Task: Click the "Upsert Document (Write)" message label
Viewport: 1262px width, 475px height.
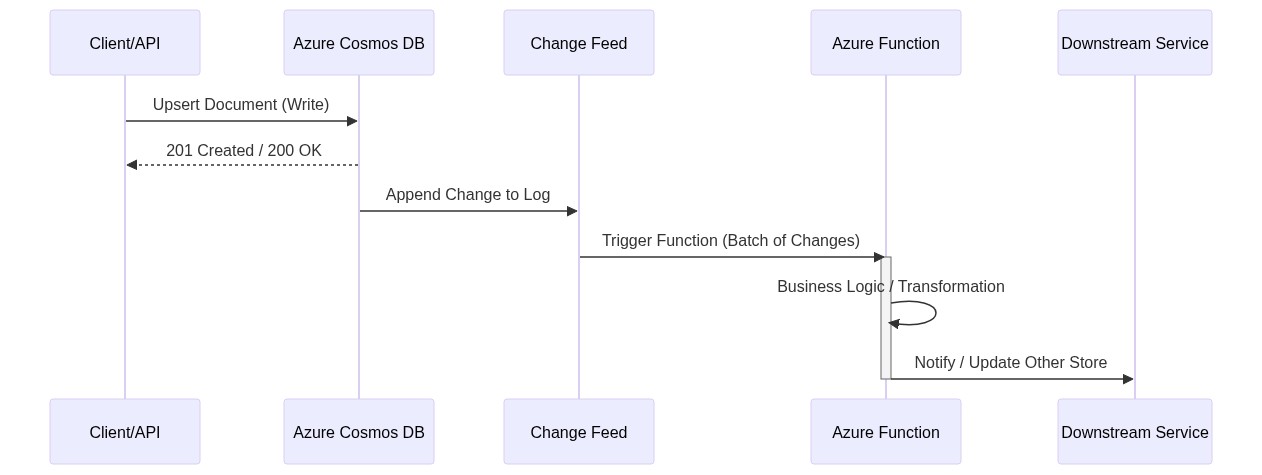Action: [241, 105]
